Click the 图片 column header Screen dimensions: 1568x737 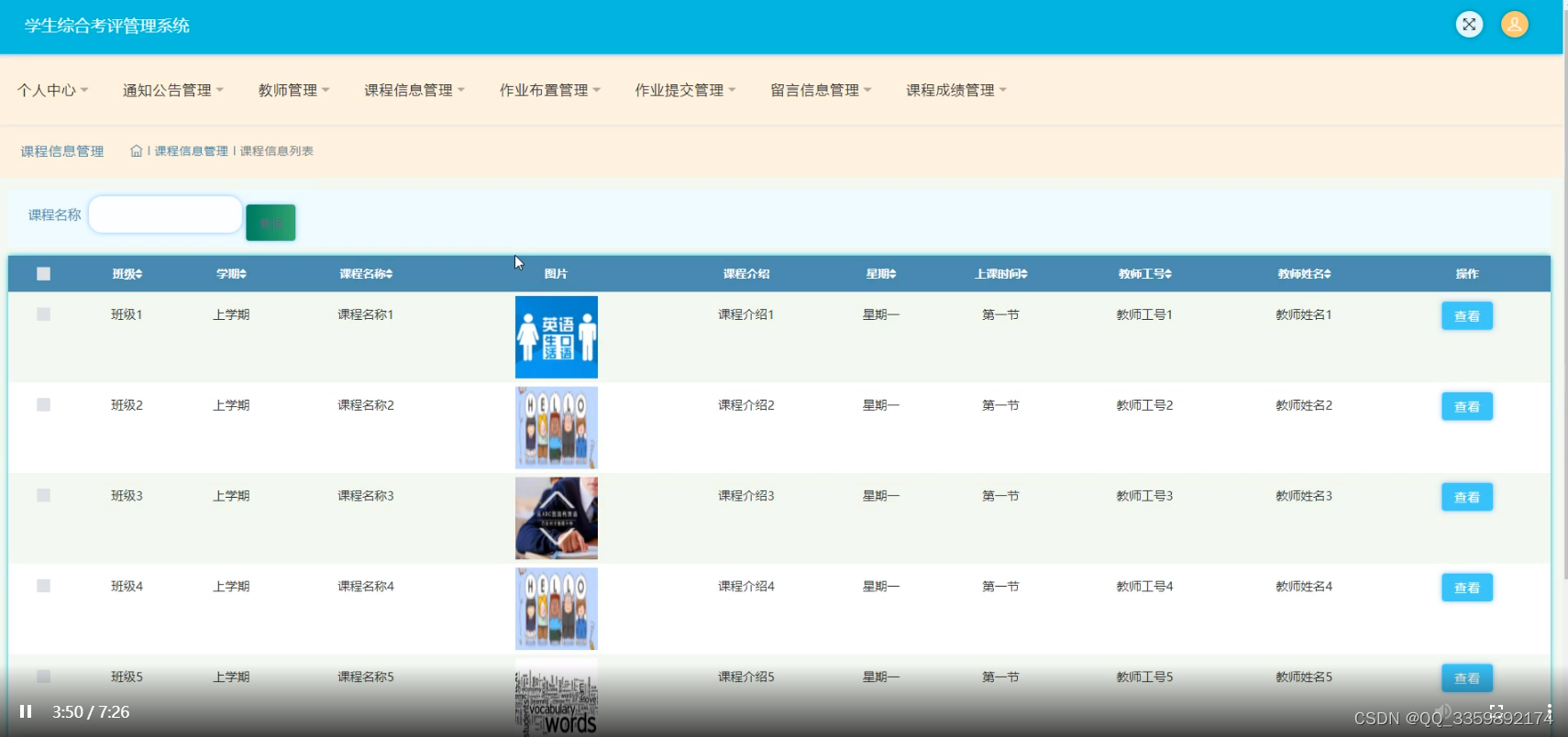click(556, 273)
